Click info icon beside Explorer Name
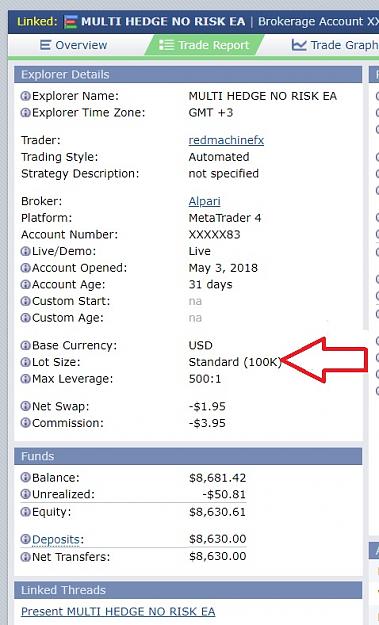Screen dimensions: 379x625 26,96
